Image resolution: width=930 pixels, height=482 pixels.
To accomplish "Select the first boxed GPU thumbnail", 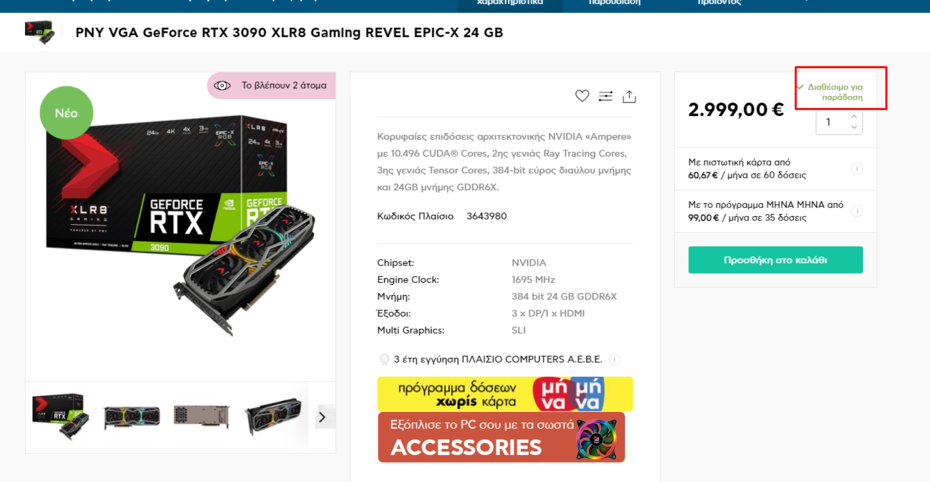I will click(x=61, y=416).
